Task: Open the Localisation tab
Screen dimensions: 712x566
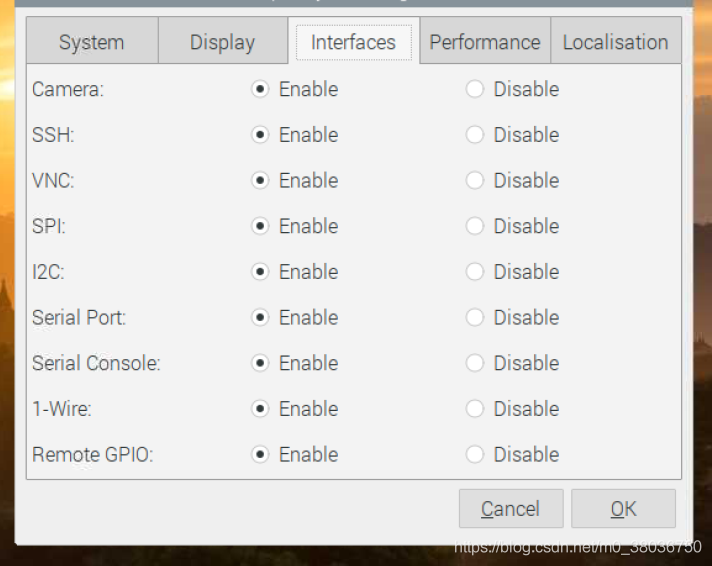Action: 615,42
